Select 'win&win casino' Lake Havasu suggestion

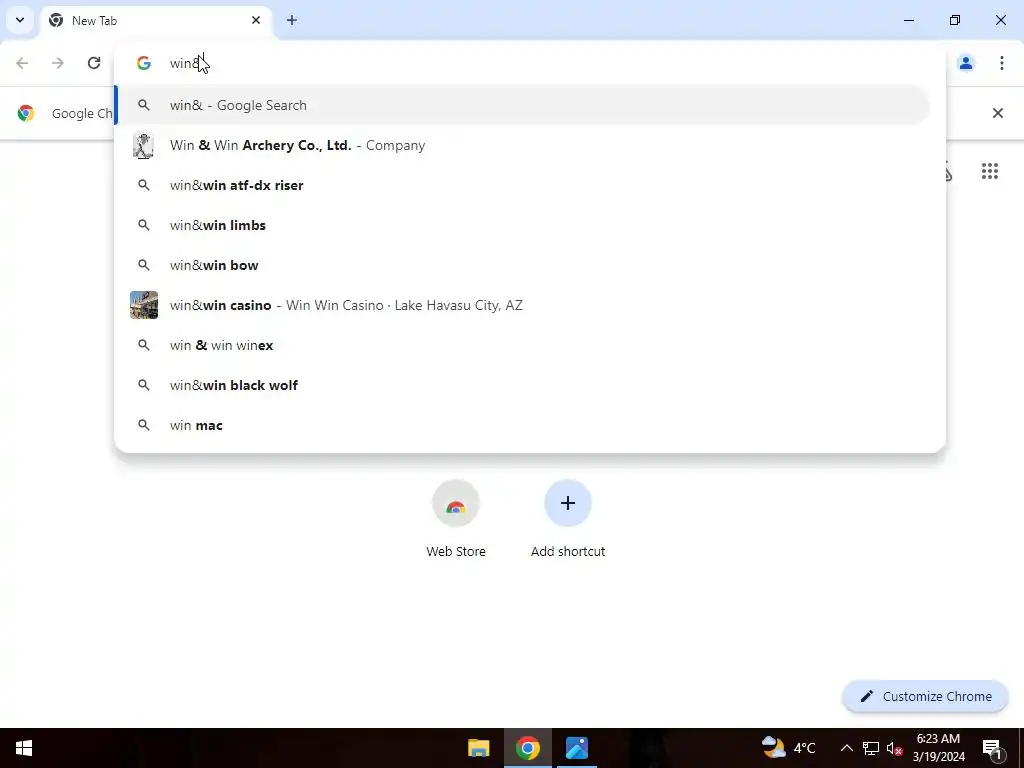tap(522, 305)
